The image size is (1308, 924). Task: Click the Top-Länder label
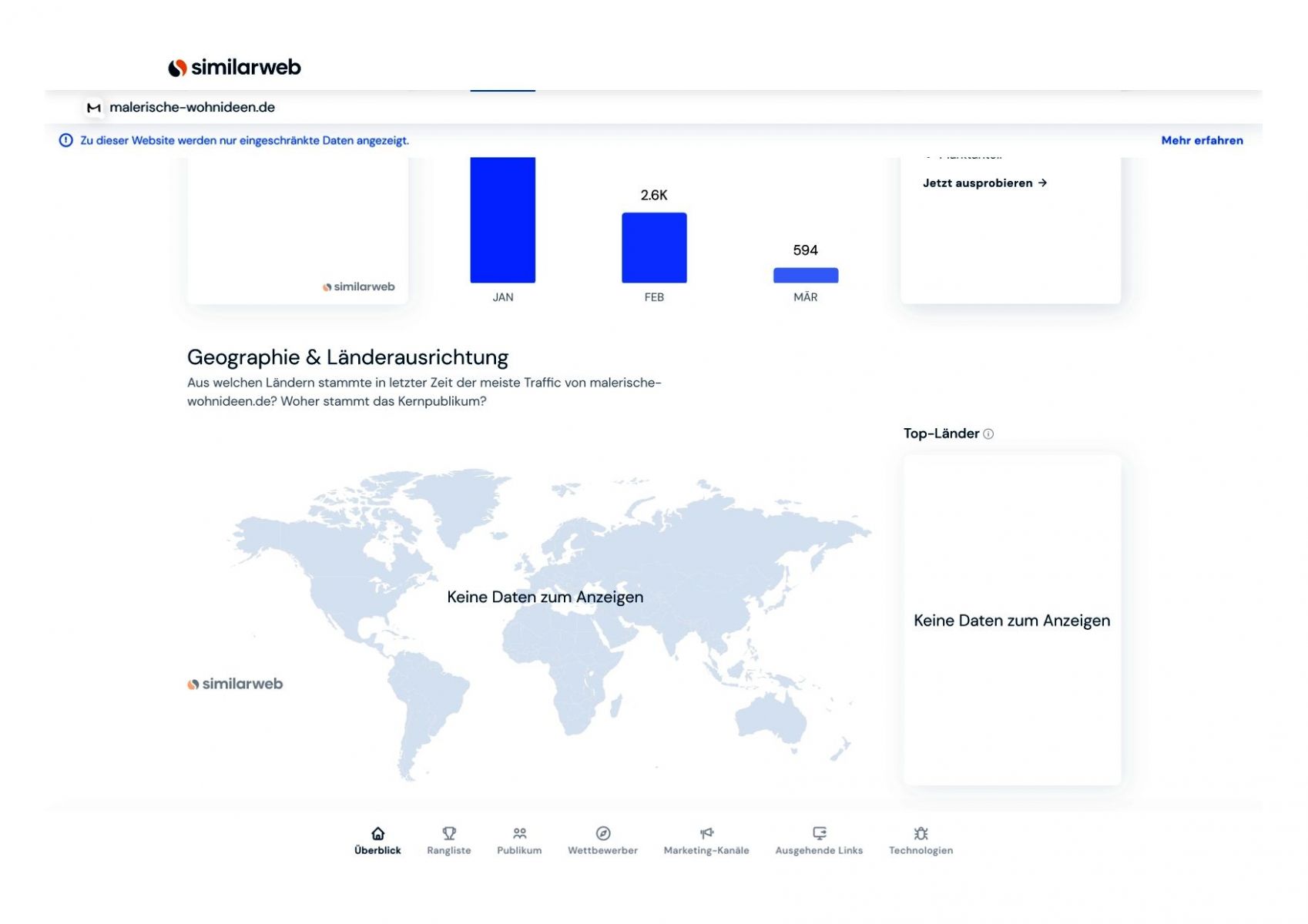pos(941,434)
